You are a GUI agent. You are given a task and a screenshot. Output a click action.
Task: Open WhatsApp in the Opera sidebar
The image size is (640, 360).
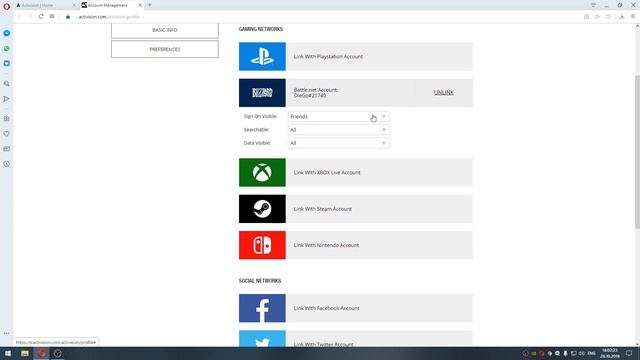pyautogui.click(x=7, y=49)
